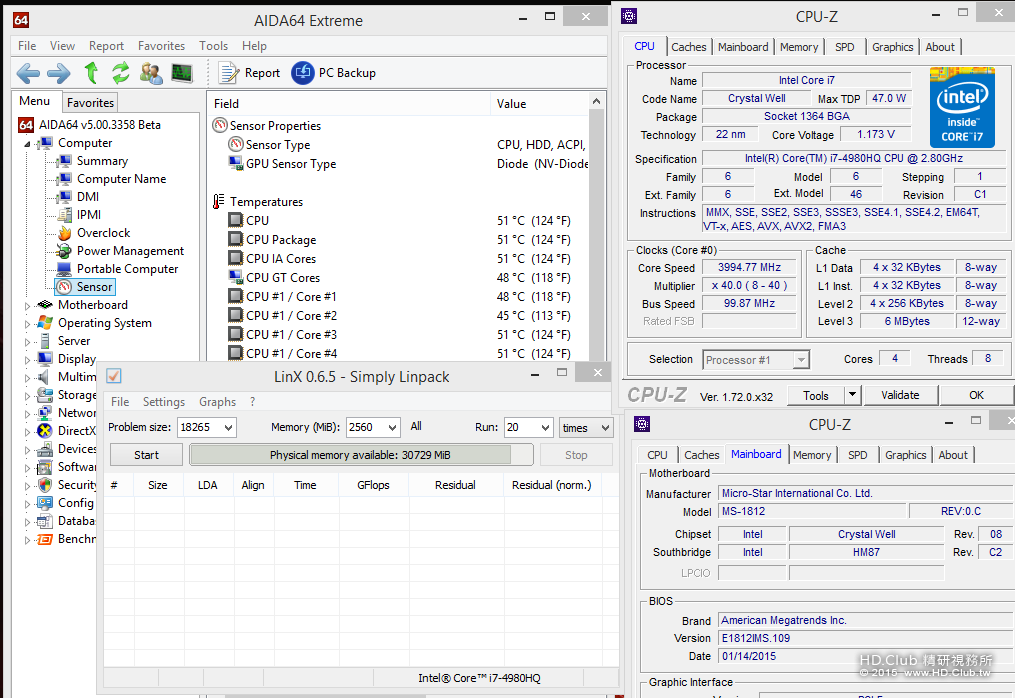Collapse the Computer tree node
The image size is (1015, 698).
pos(28,143)
